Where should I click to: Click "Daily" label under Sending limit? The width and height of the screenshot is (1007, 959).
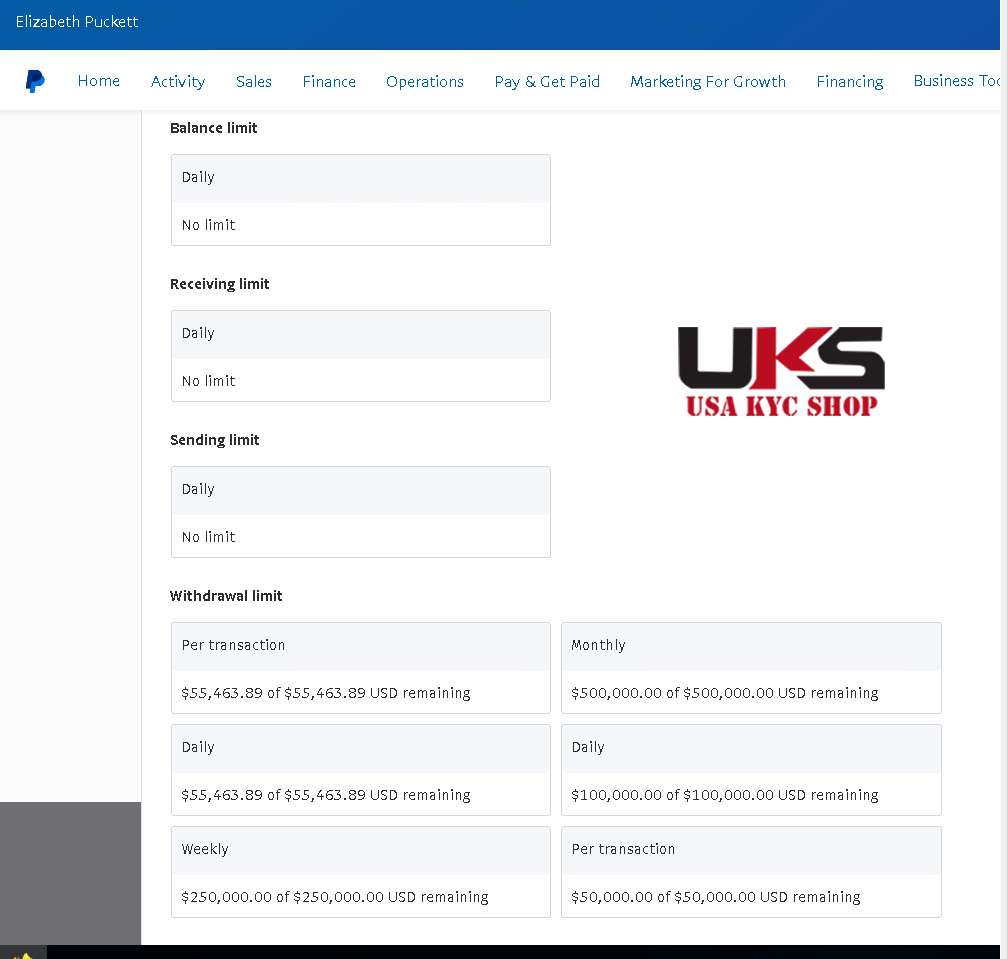click(x=198, y=489)
